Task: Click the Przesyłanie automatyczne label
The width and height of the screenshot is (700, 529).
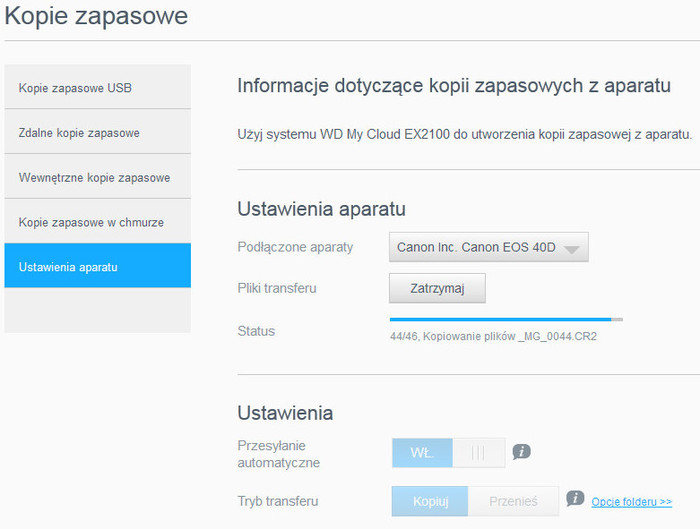Action: coord(280,455)
